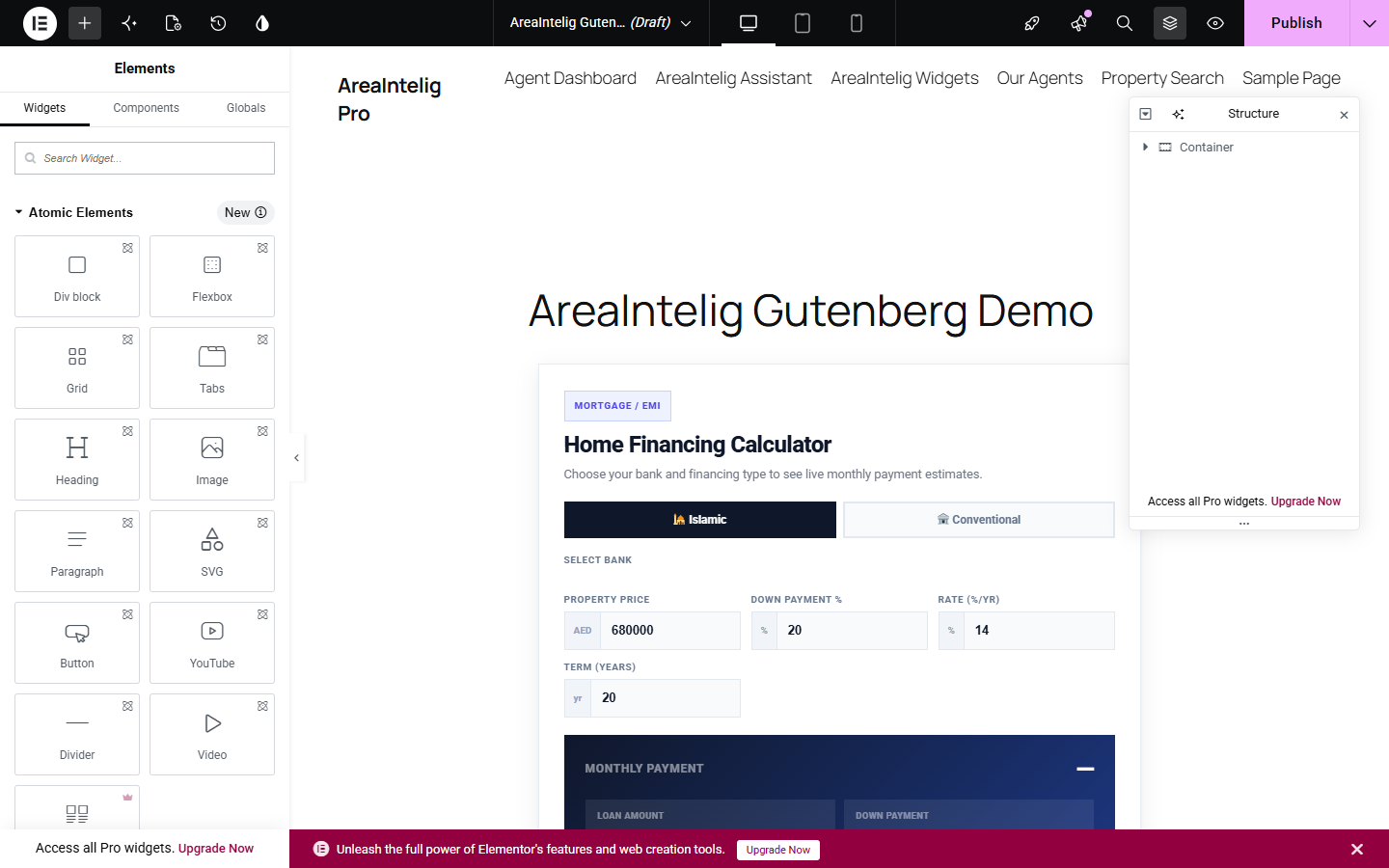Select Conventional financing type
Screen dimensions: 1389x868
(x=979, y=520)
